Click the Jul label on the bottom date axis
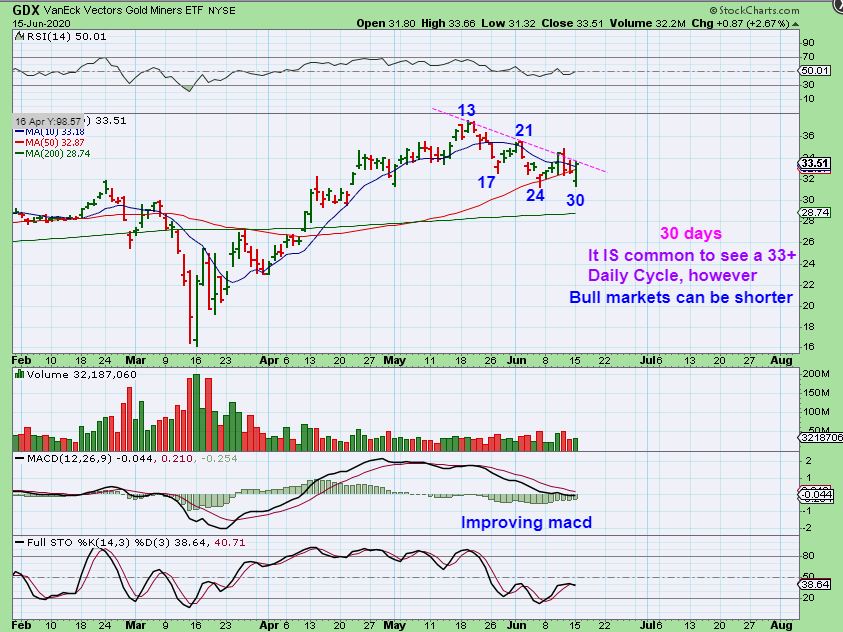Screen dimensions: 843x632 [646, 626]
